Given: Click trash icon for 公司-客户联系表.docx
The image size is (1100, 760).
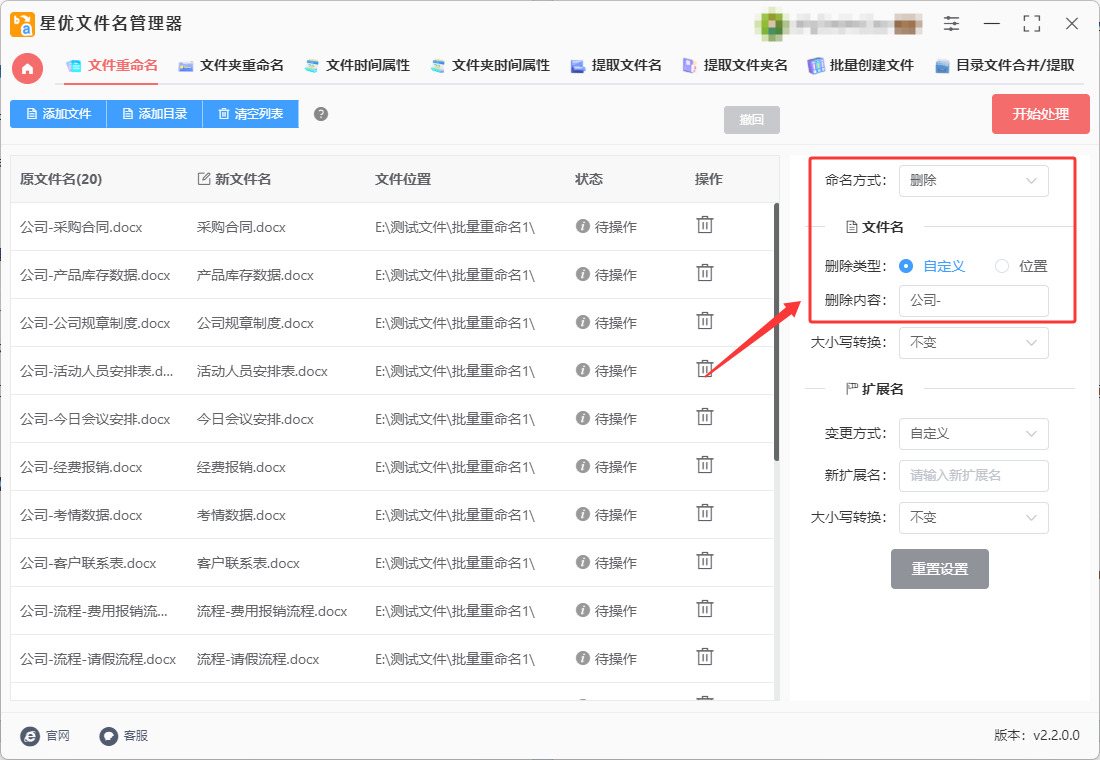Looking at the screenshot, I should tap(704, 561).
